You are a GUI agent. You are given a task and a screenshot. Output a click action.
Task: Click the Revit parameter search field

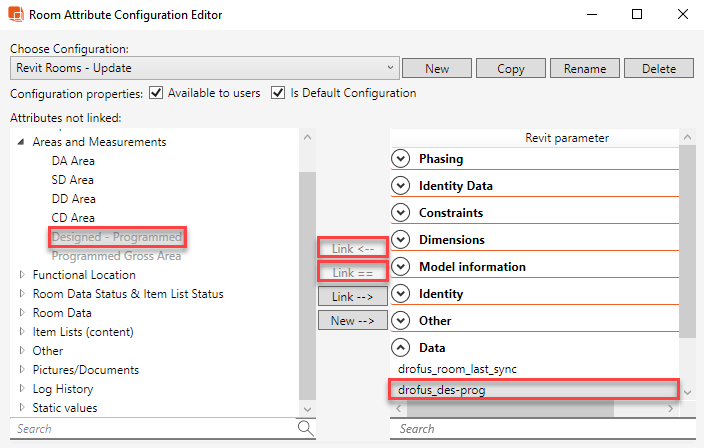tap(535, 429)
